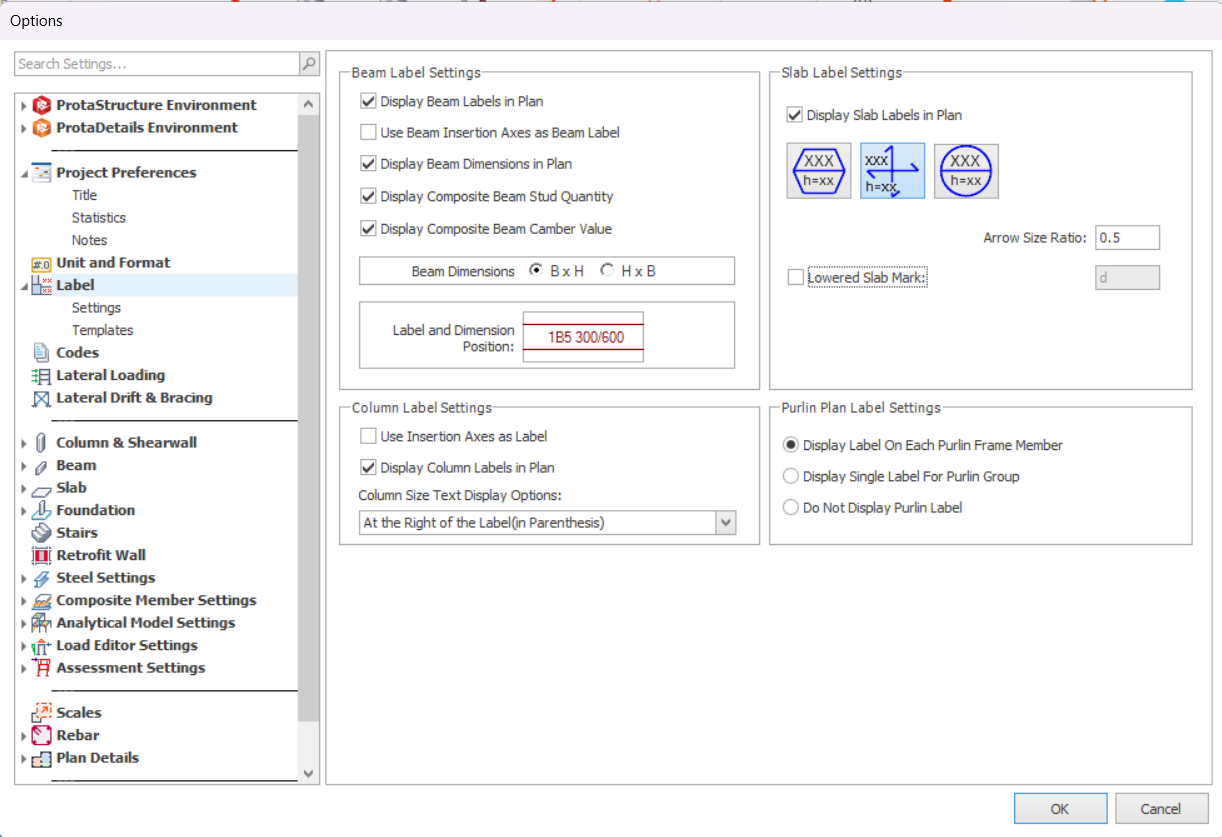Click the Lateral Loading icon in sidebar
This screenshot has width=1222, height=837.
pyautogui.click(x=41, y=376)
